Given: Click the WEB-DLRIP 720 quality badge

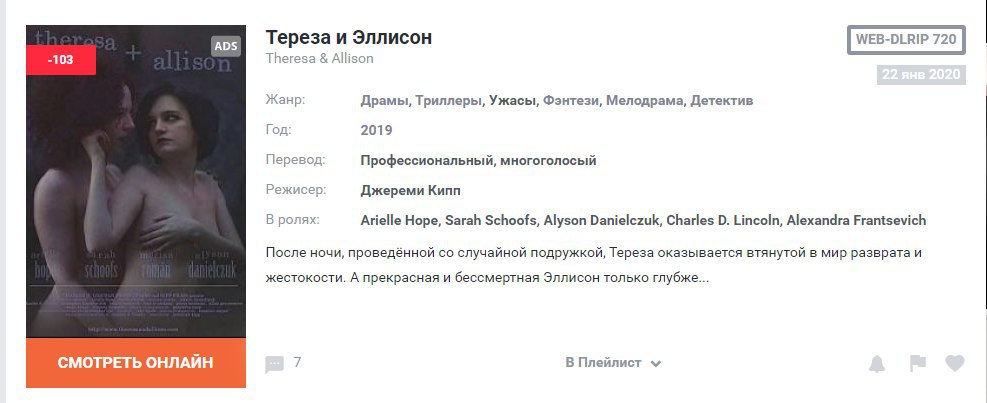Looking at the screenshot, I should coord(906,40).
